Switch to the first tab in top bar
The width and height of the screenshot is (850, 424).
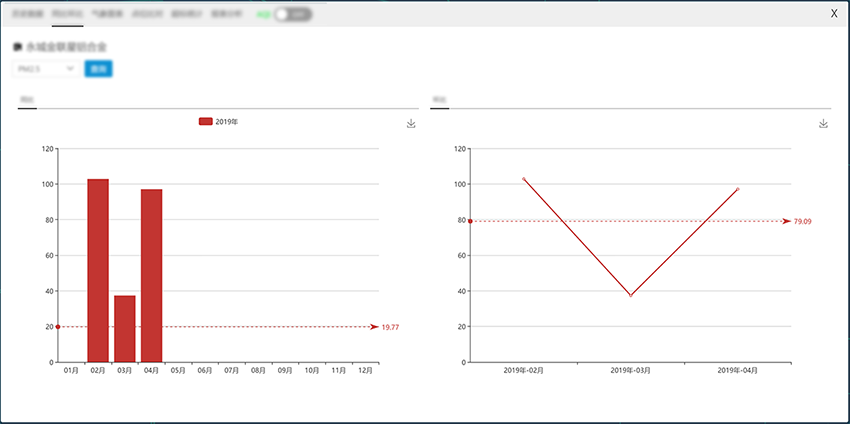28,15
